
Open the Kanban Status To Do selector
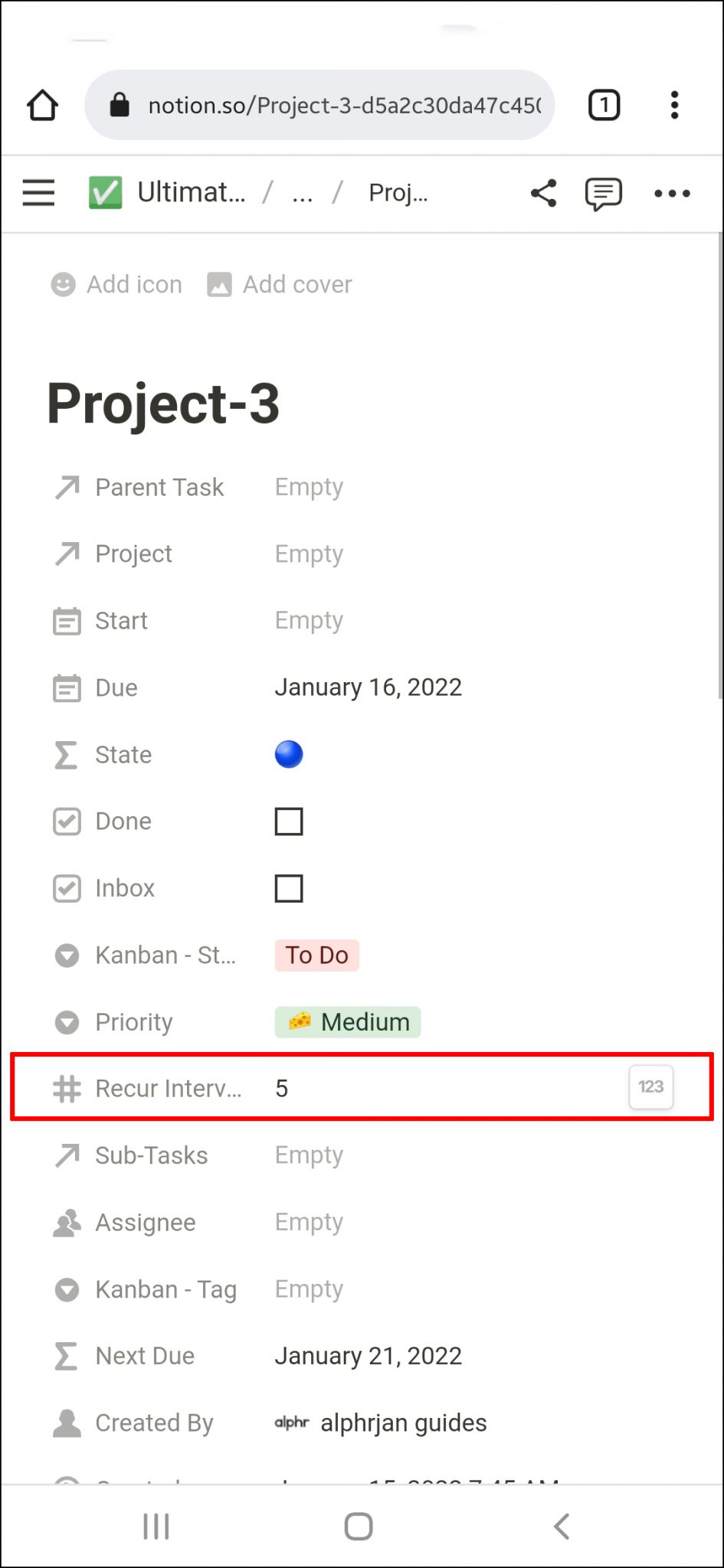[x=316, y=955]
